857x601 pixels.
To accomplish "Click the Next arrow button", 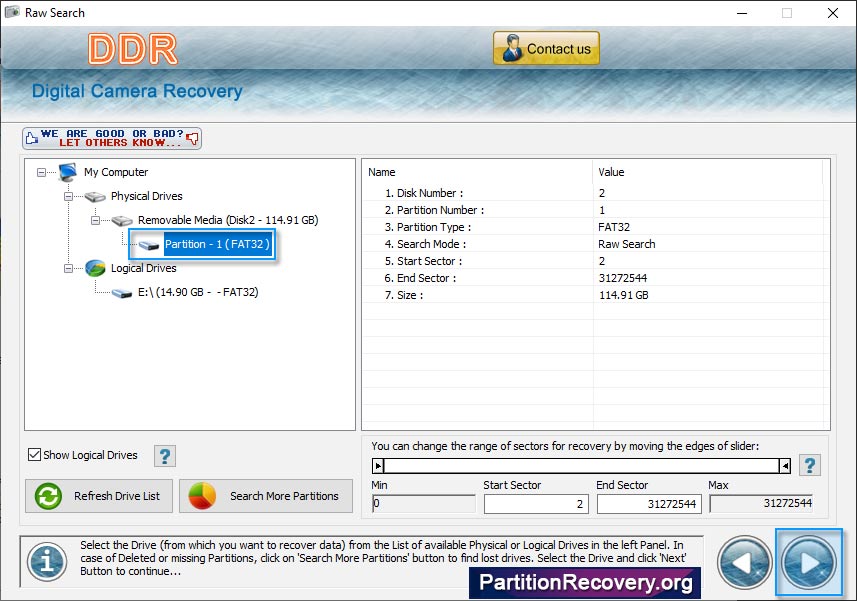I will tap(808, 561).
